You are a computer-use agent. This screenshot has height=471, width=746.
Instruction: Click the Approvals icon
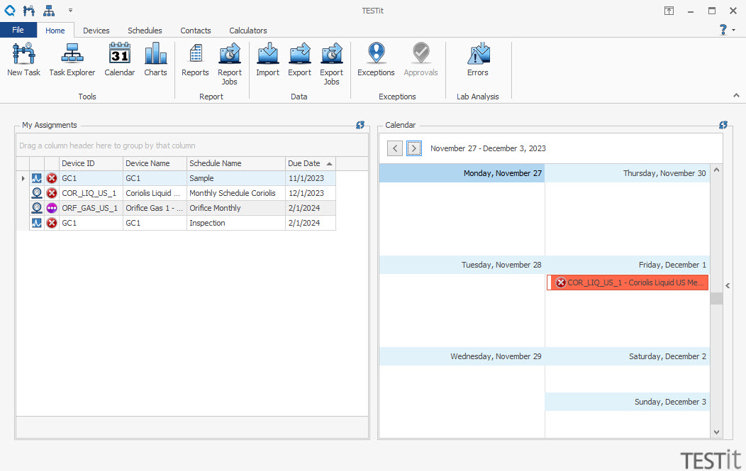point(421,59)
